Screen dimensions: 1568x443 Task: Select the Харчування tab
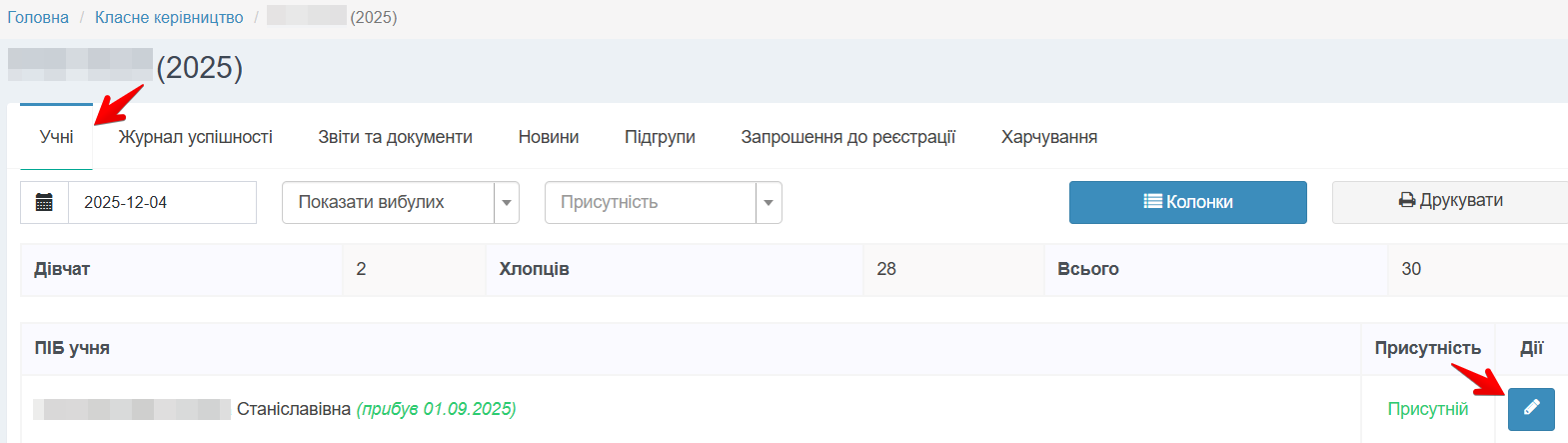point(1048,137)
